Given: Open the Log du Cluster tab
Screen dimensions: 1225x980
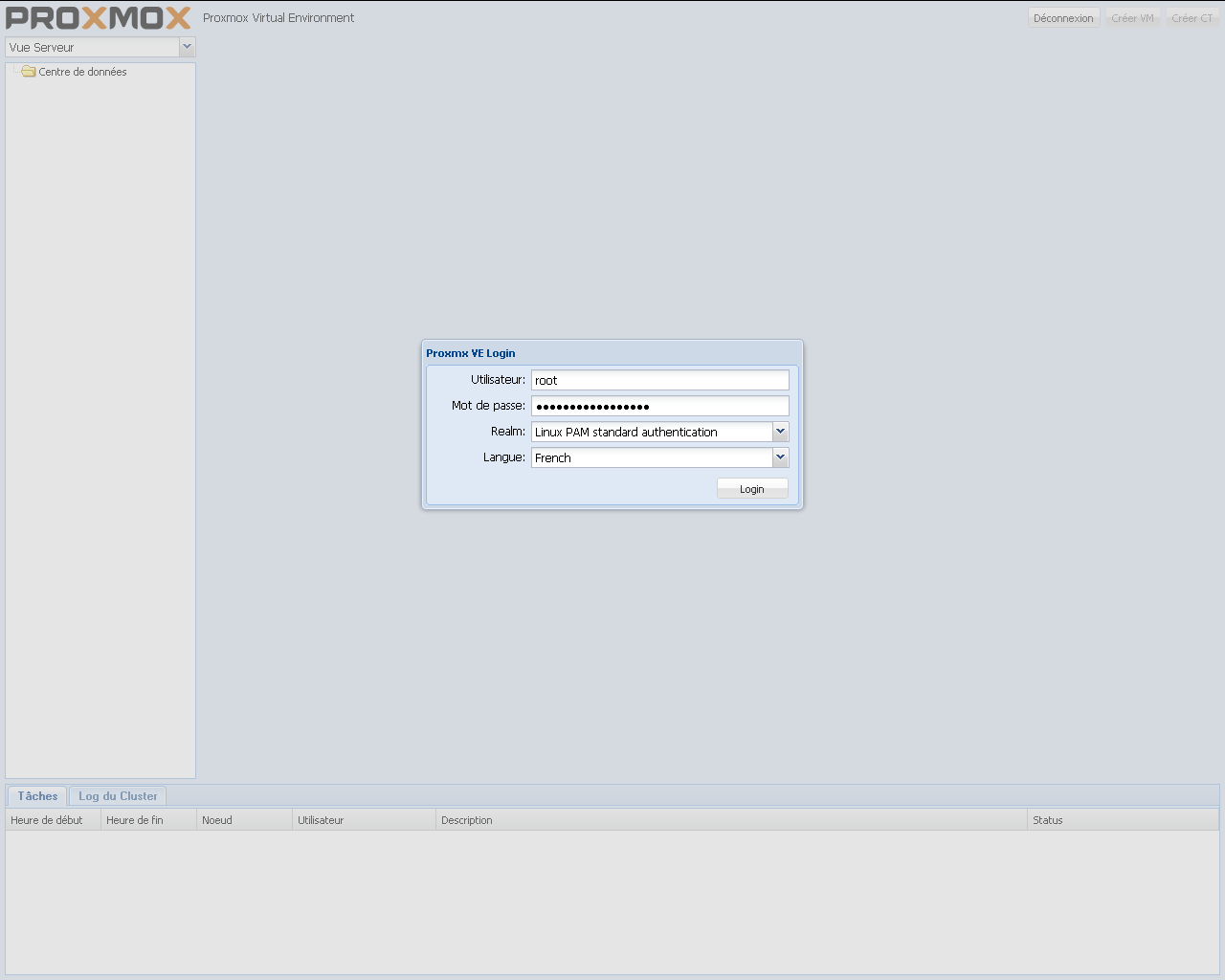Looking at the screenshot, I should tap(118, 796).
